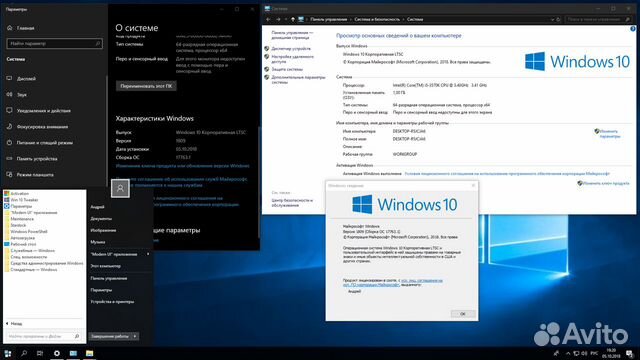Open Task View on the taskbar

coord(40,353)
